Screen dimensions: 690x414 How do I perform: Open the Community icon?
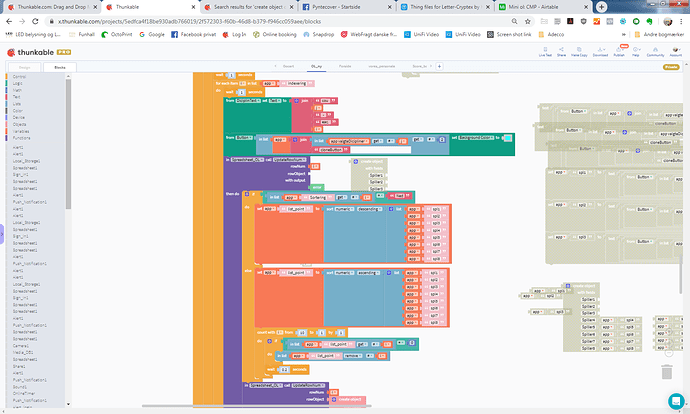655,51
